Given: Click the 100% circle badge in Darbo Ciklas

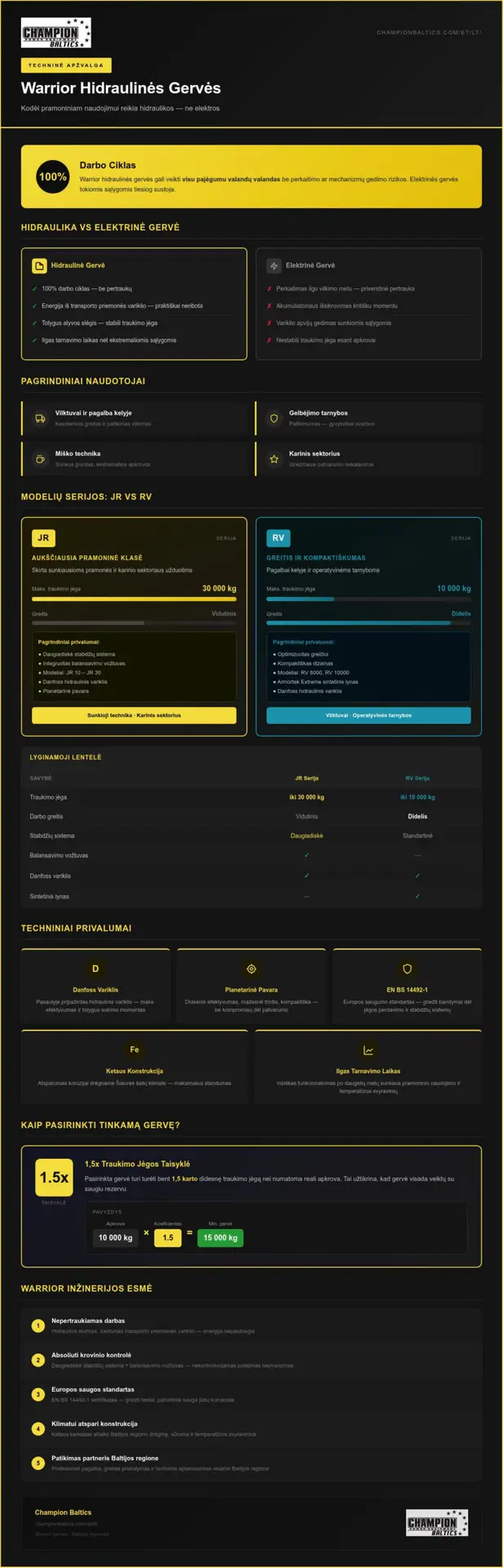Looking at the screenshot, I should [x=53, y=176].
